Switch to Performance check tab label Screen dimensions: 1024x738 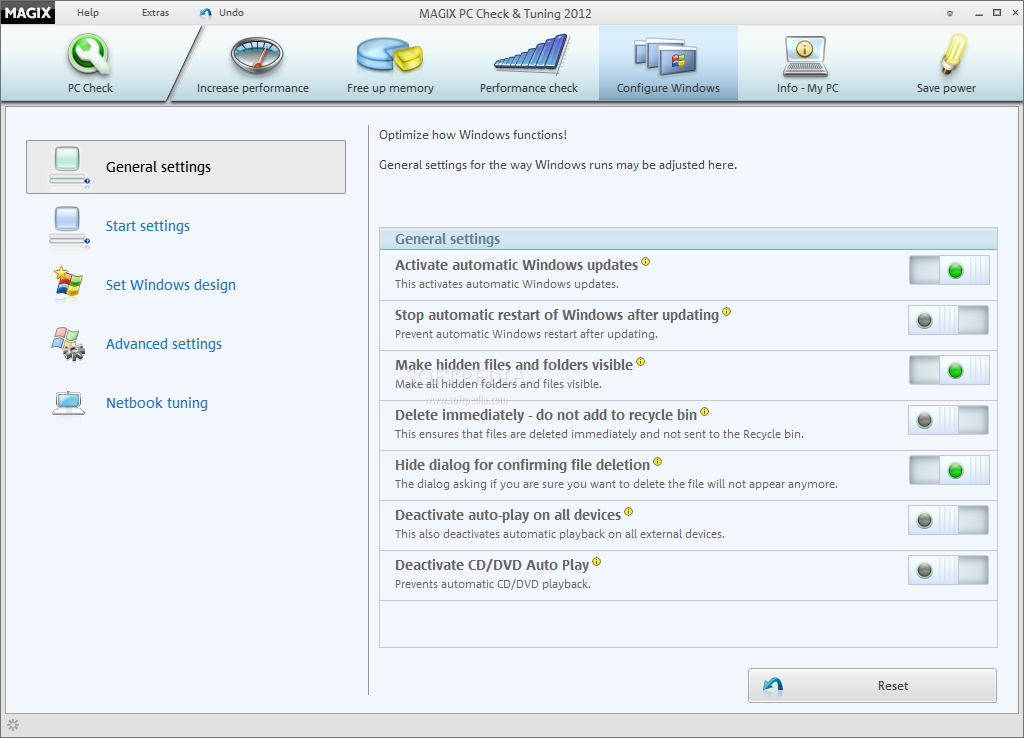click(x=529, y=88)
